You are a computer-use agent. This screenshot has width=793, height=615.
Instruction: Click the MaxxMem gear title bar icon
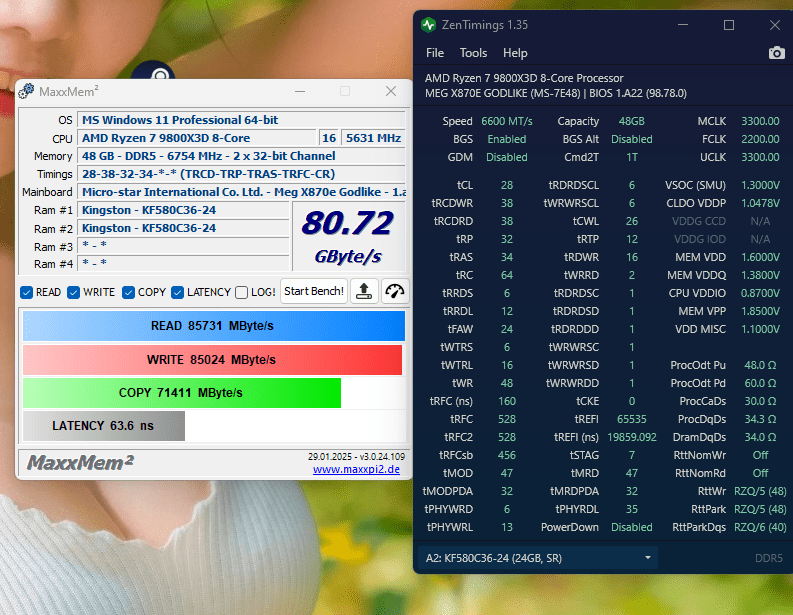pos(26,92)
